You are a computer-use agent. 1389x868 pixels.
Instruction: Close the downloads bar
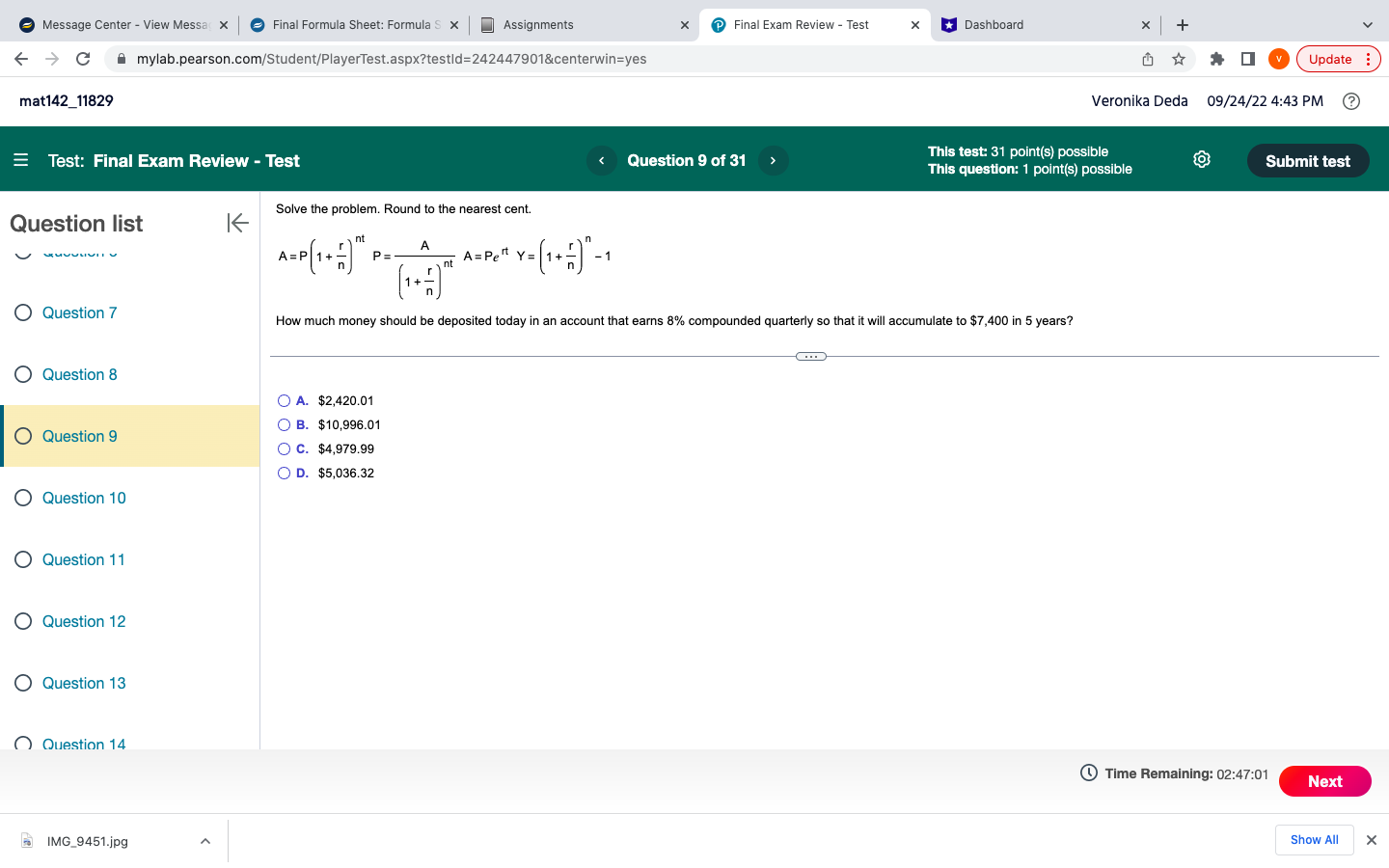pyautogui.click(x=1372, y=840)
